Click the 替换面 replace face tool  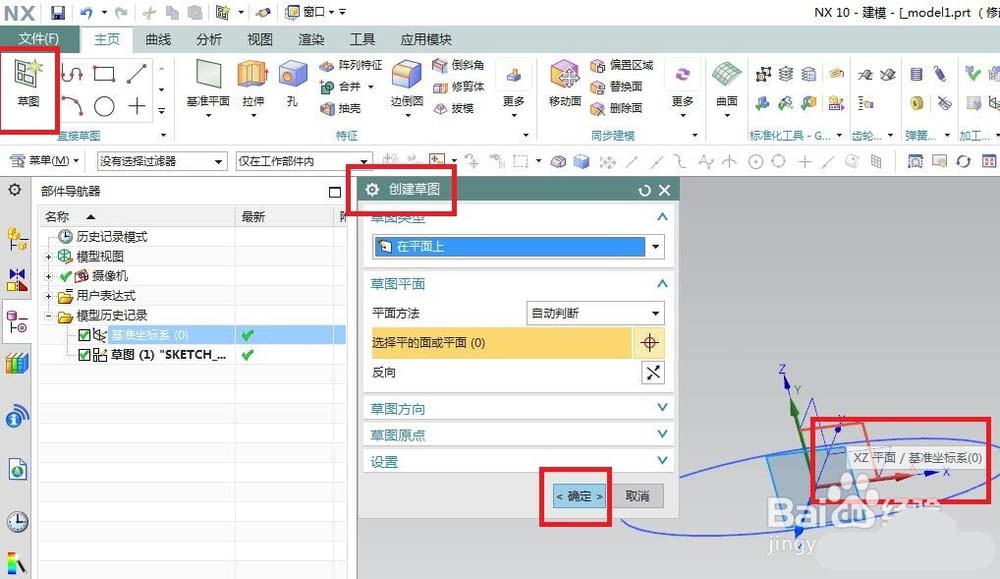coord(616,87)
